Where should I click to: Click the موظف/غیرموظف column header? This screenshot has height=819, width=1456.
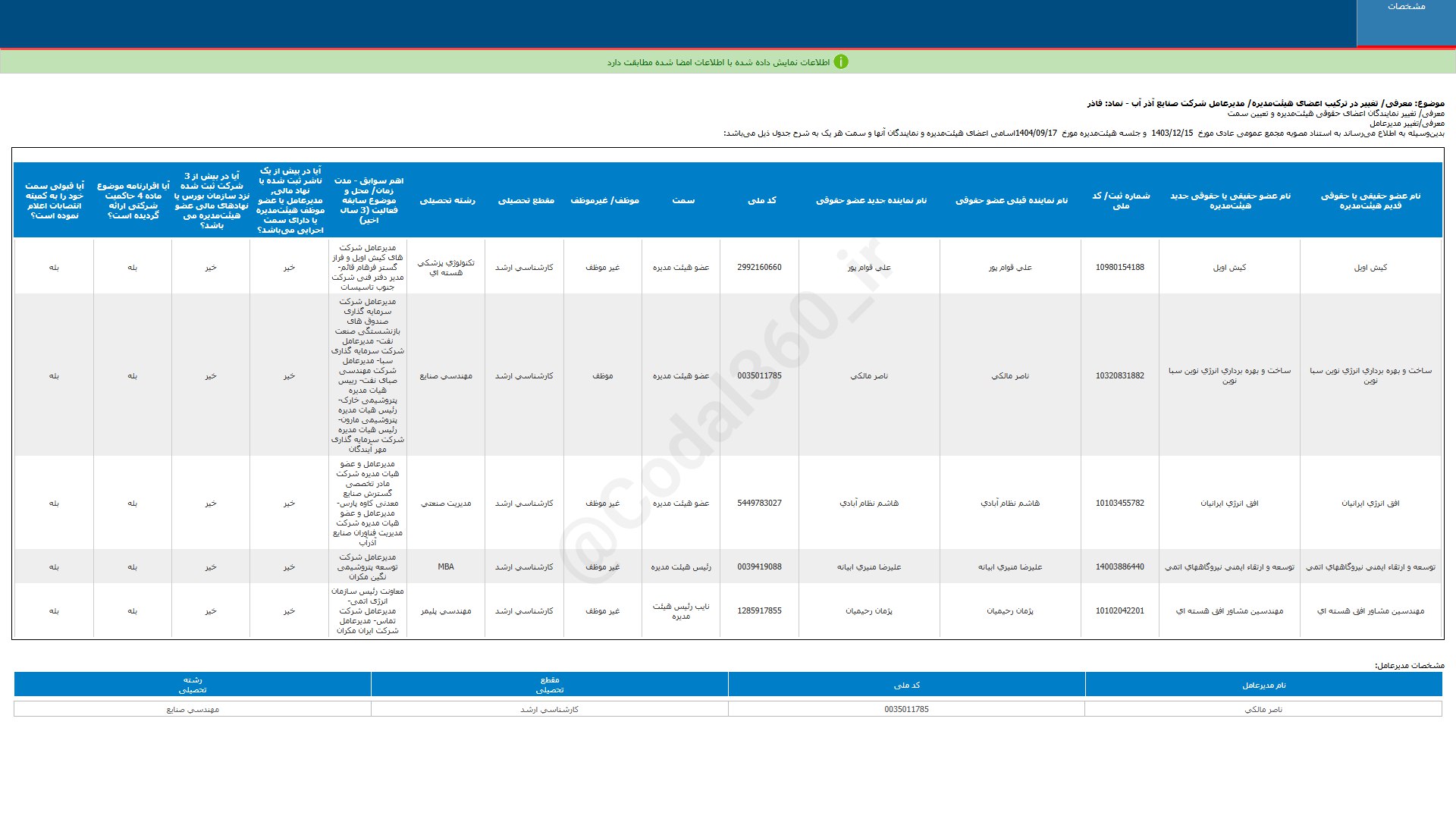point(604,200)
